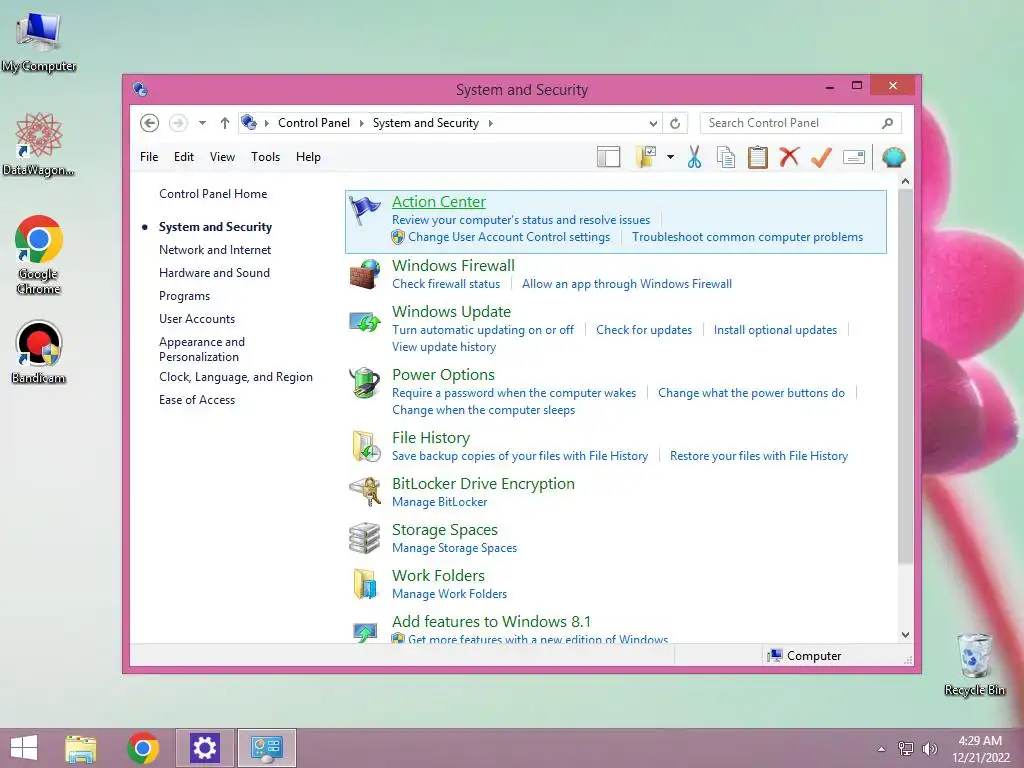1024x768 pixels.
Task: Open the address bar history dropdown
Action: pyautogui.click(x=653, y=123)
